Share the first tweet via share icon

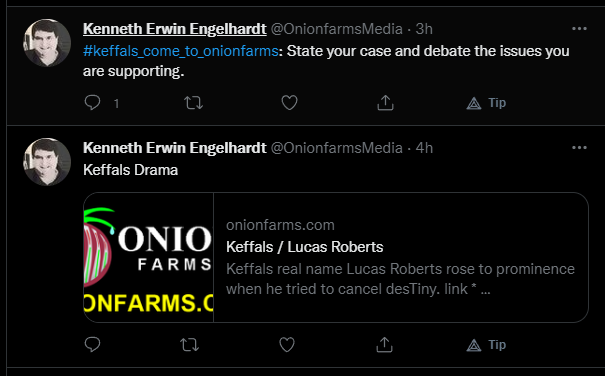click(385, 103)
